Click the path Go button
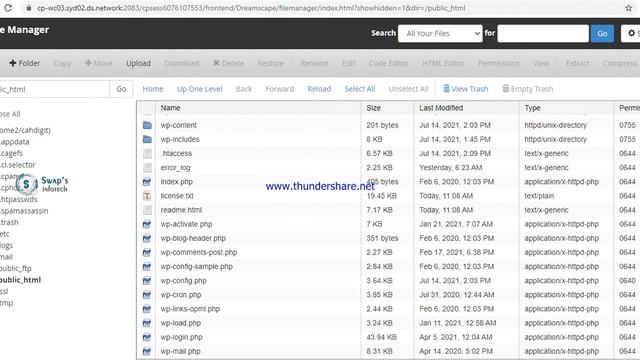The height and width of the screenshot is (360, 640). (121, 89)
